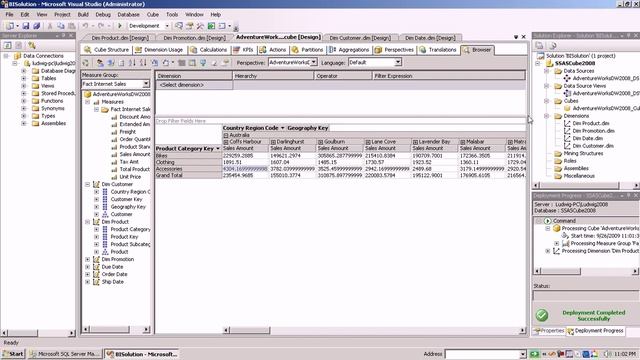Click the Connect to Database icon in Server Explorer

point(32,45)
